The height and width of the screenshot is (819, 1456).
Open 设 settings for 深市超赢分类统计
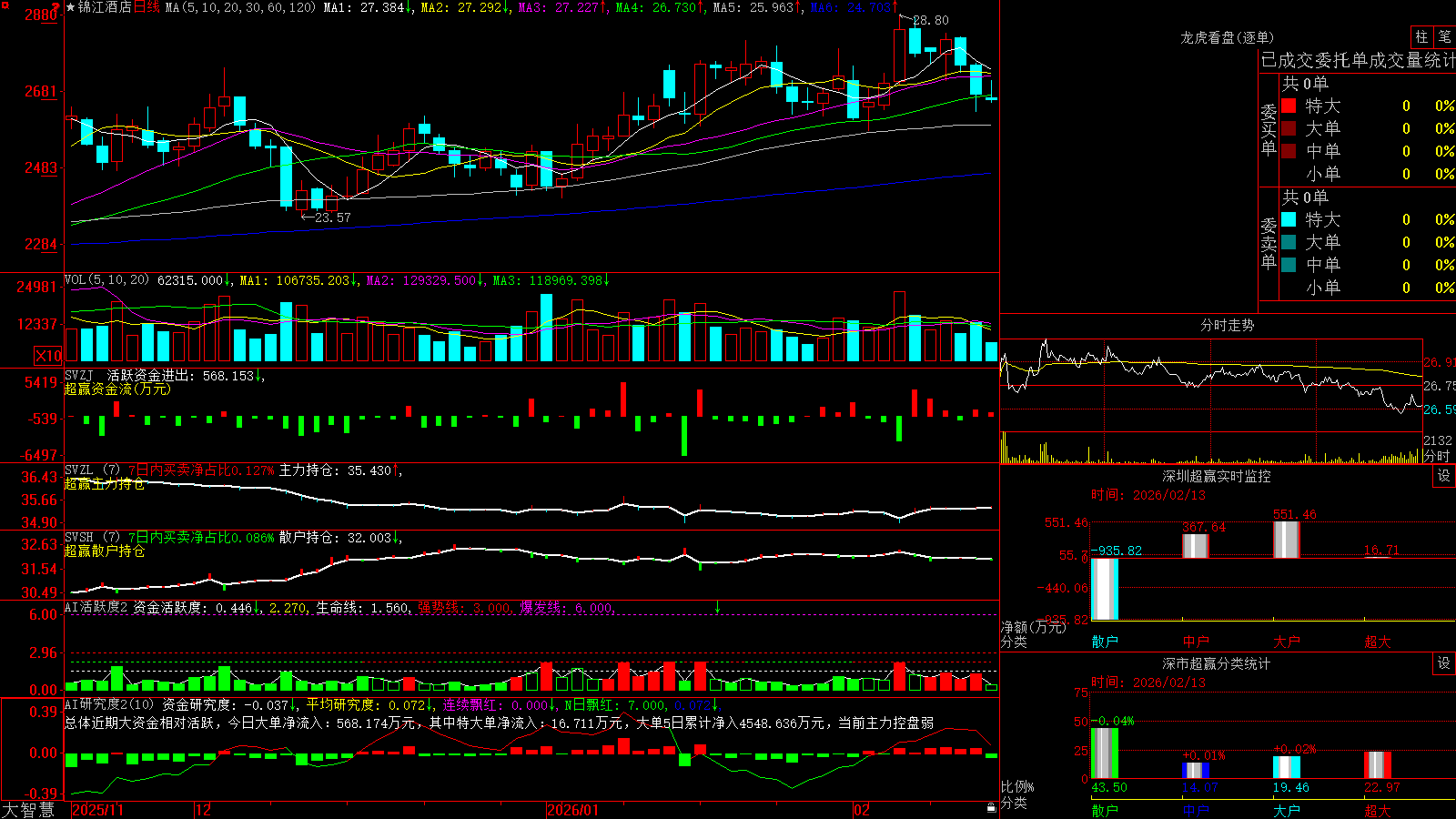[1444, 663]
